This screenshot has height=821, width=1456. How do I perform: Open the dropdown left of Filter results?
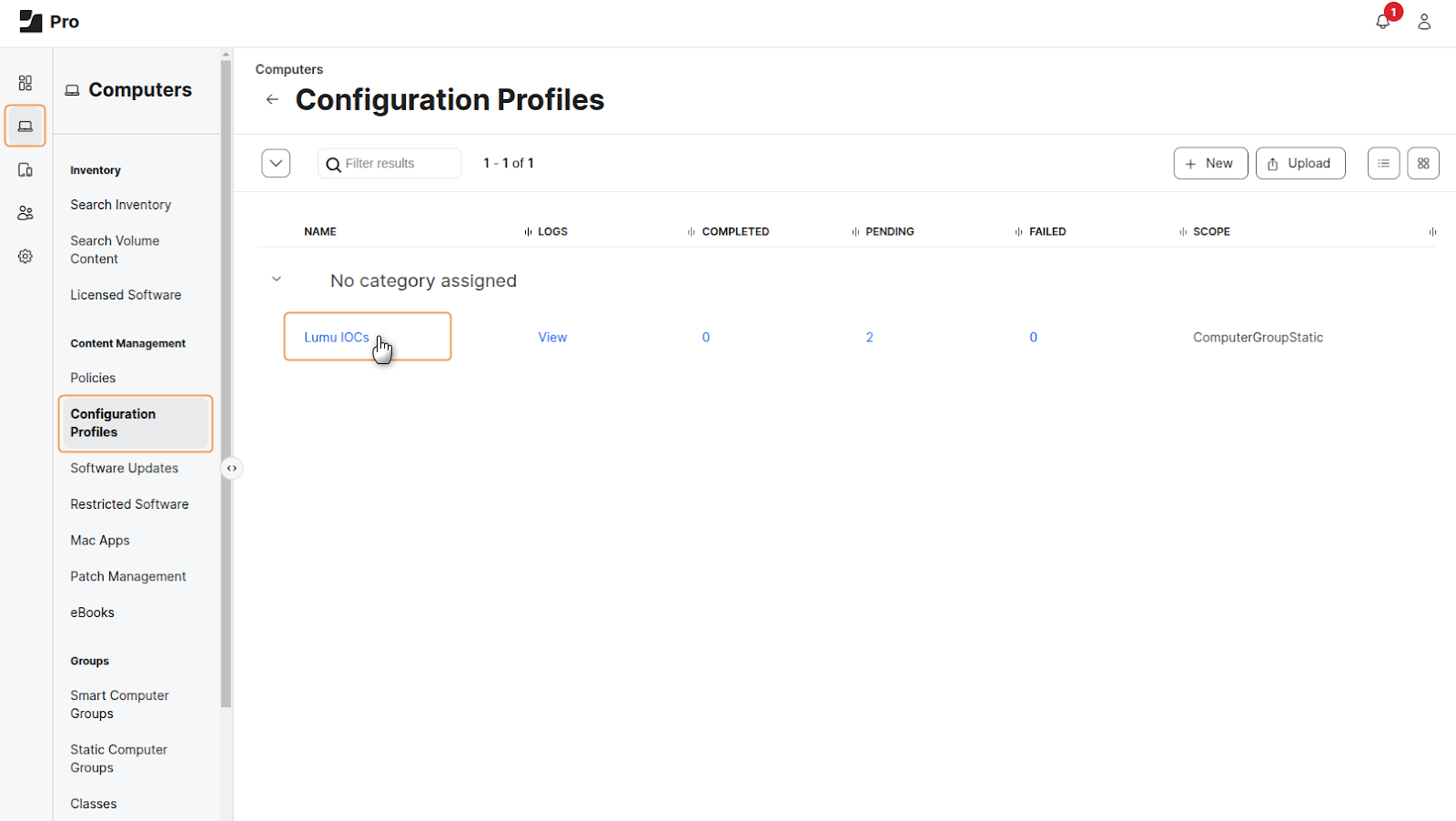[x=276, y=164]
